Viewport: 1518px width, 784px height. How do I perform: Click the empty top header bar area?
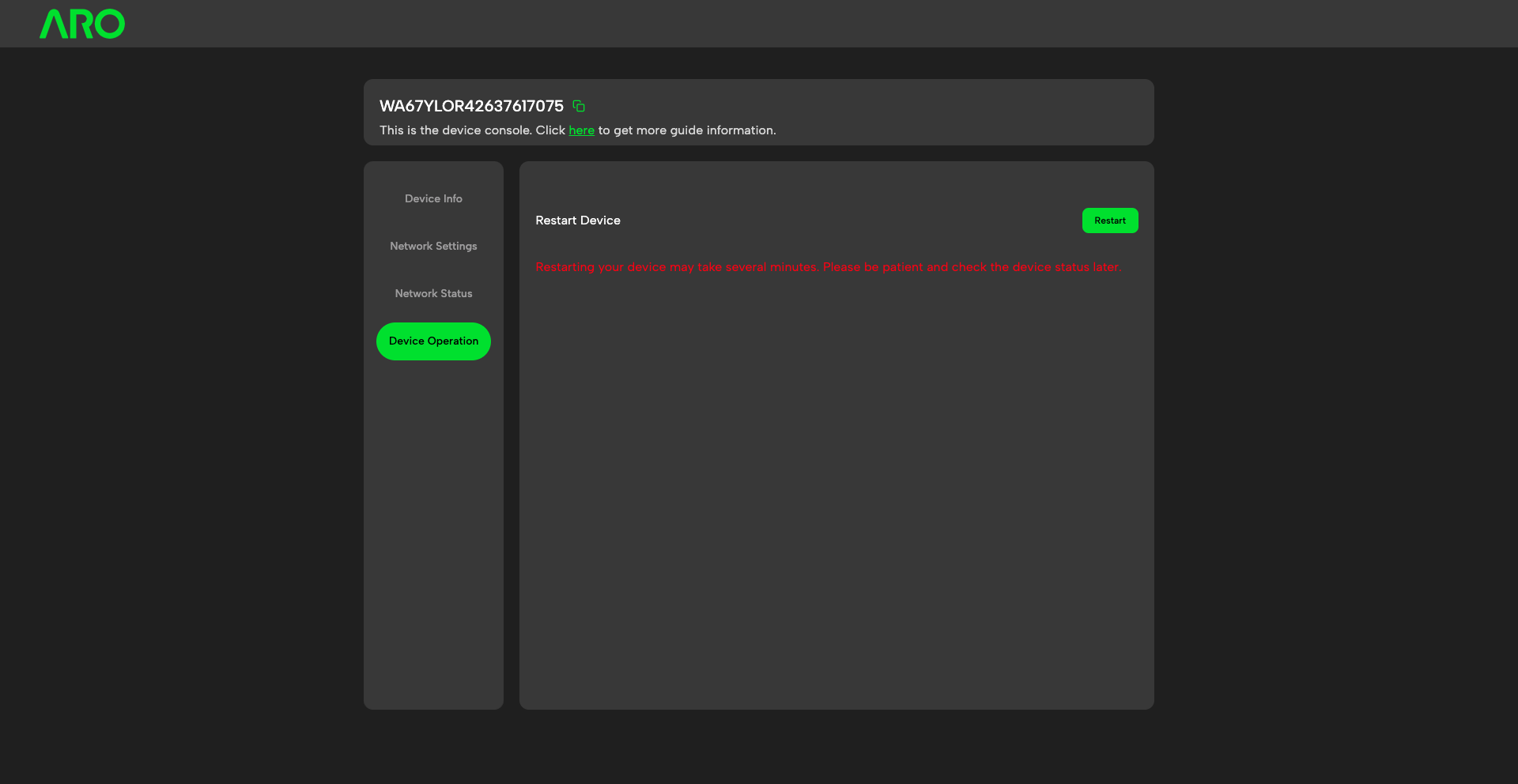click(791, 24)
